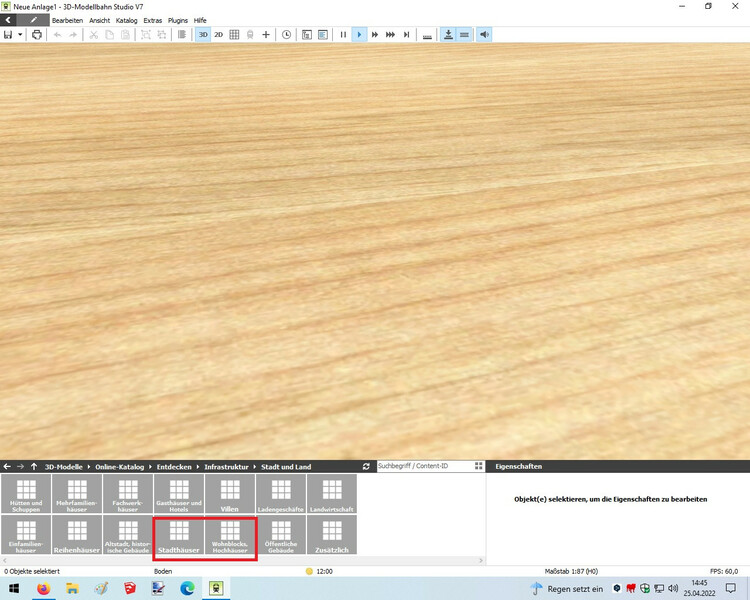Click the back chevron in menu bar

(x=8, y=20)
